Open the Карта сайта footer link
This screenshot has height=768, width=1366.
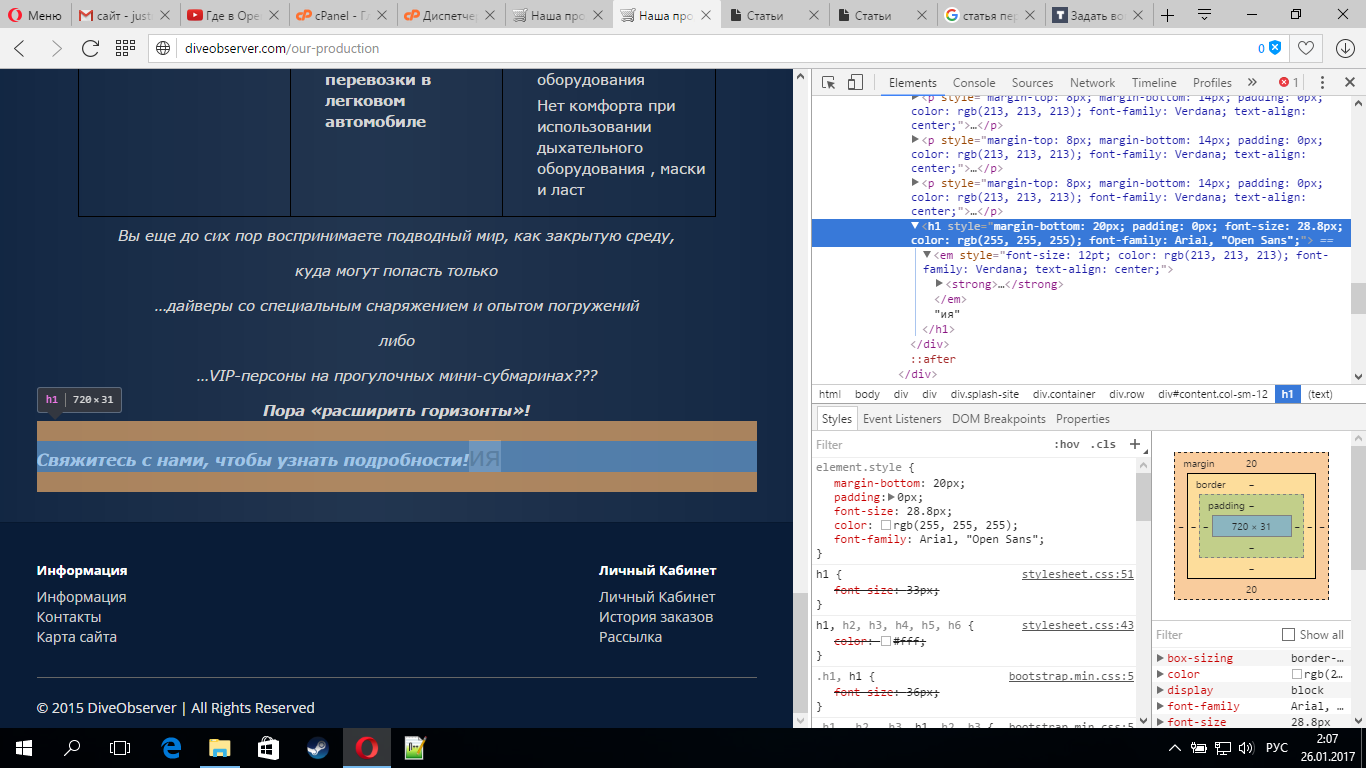coord(77,637)
